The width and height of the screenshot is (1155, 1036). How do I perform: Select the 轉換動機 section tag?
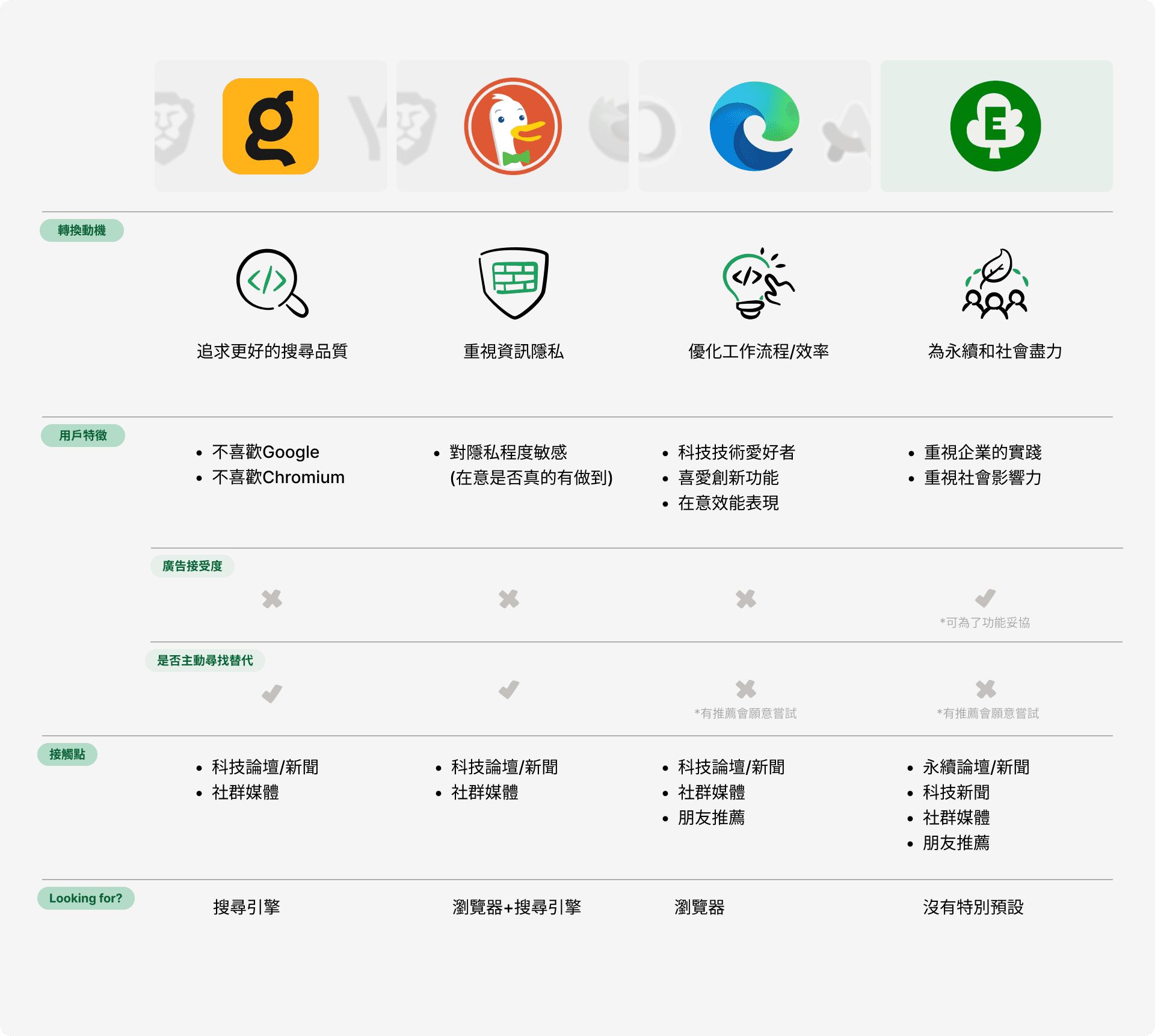click(82, 230)
